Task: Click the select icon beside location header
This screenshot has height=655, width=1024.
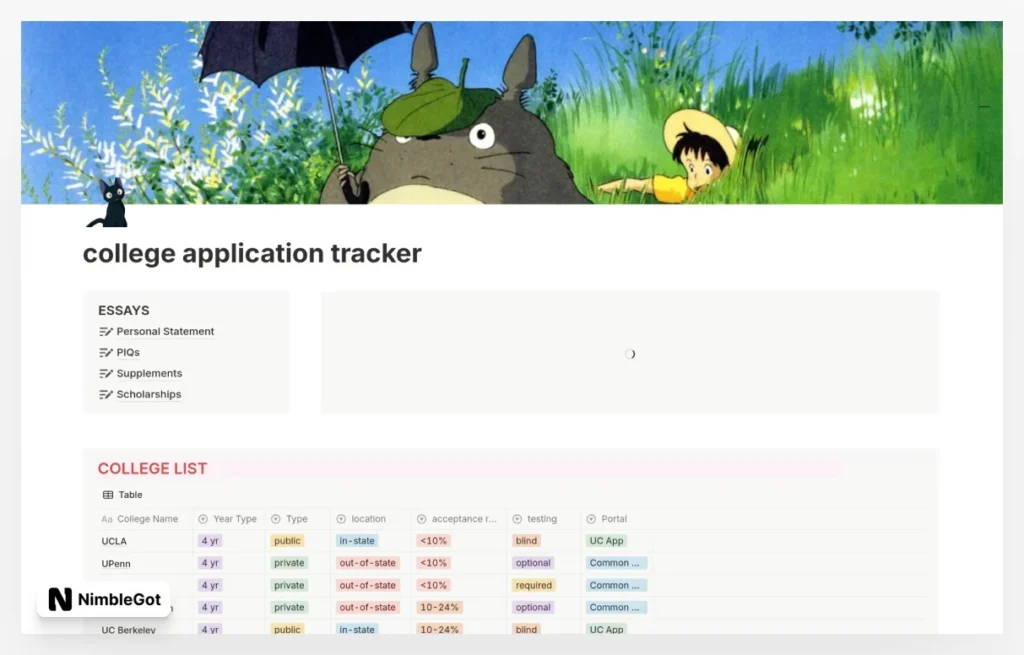Action: tap(341, 519)
